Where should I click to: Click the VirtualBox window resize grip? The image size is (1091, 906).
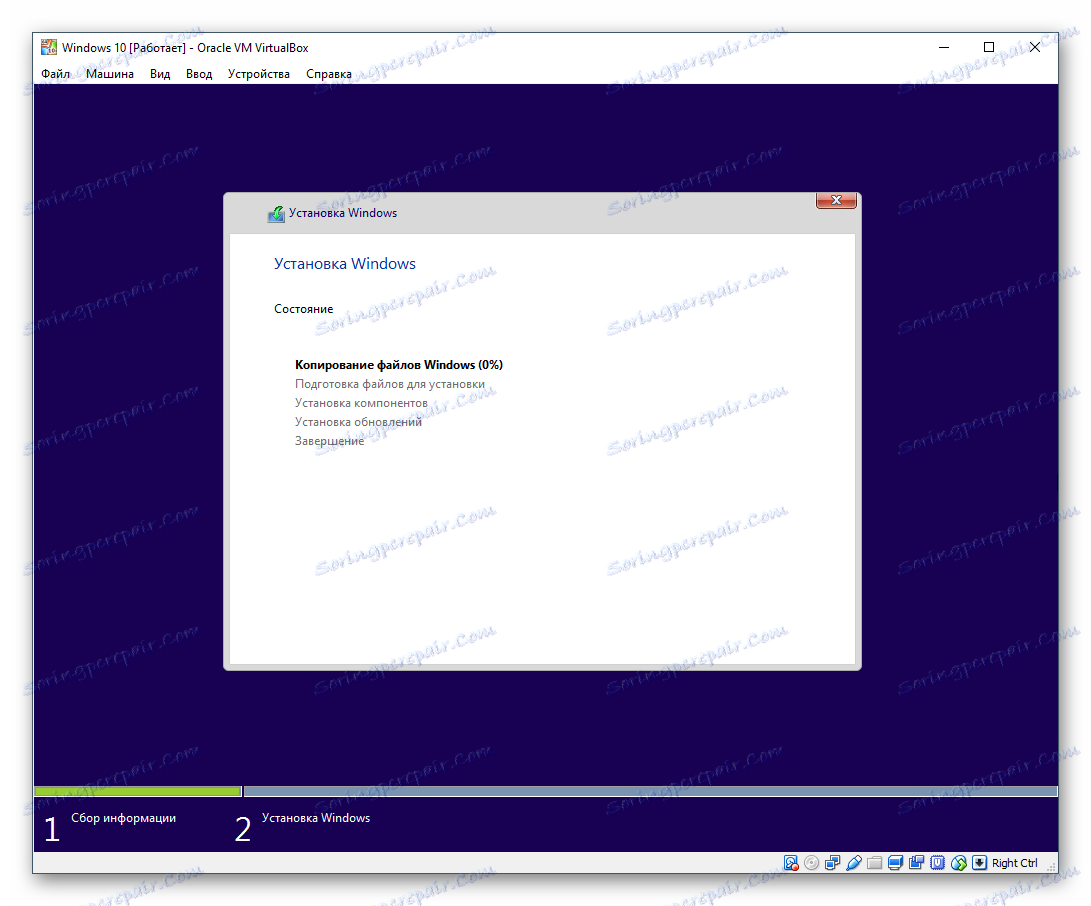[1051, 866]
